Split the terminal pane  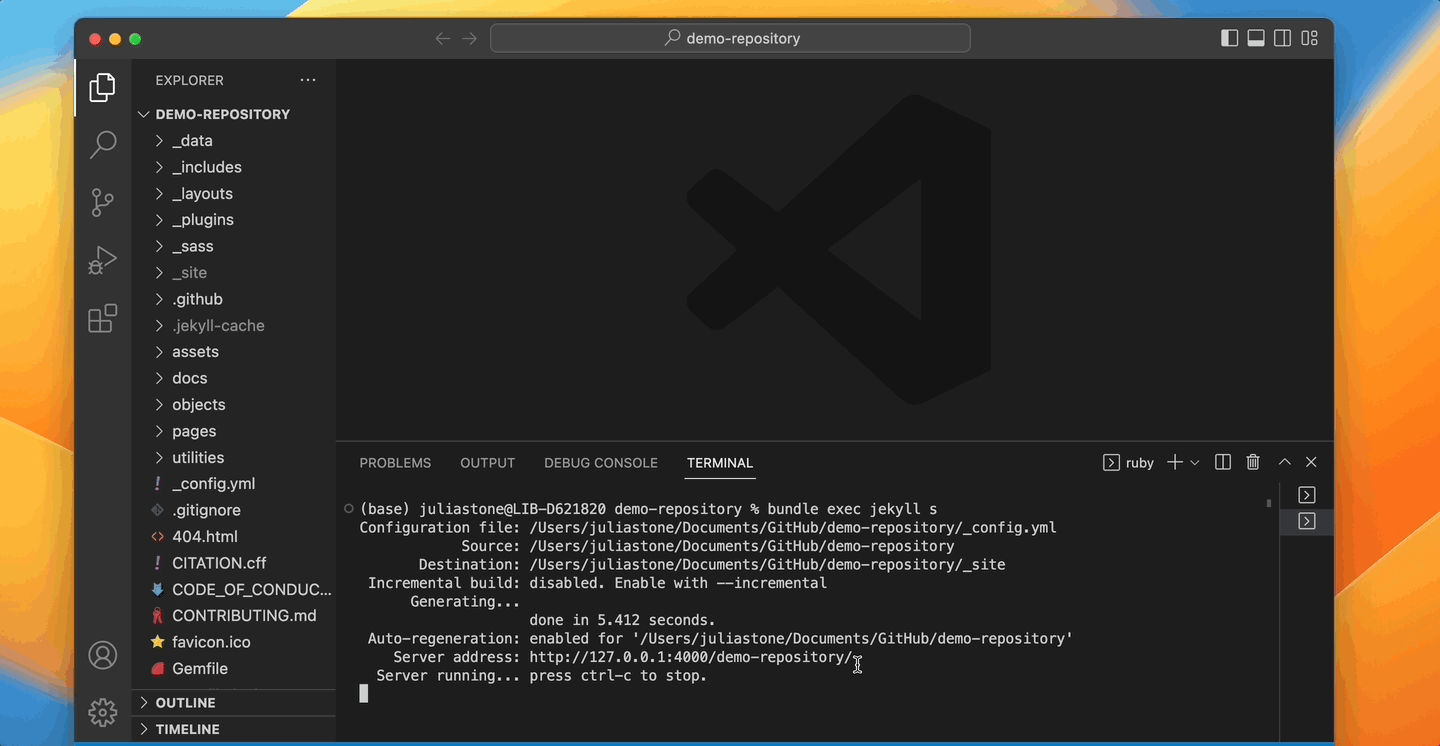(1222, 462)
